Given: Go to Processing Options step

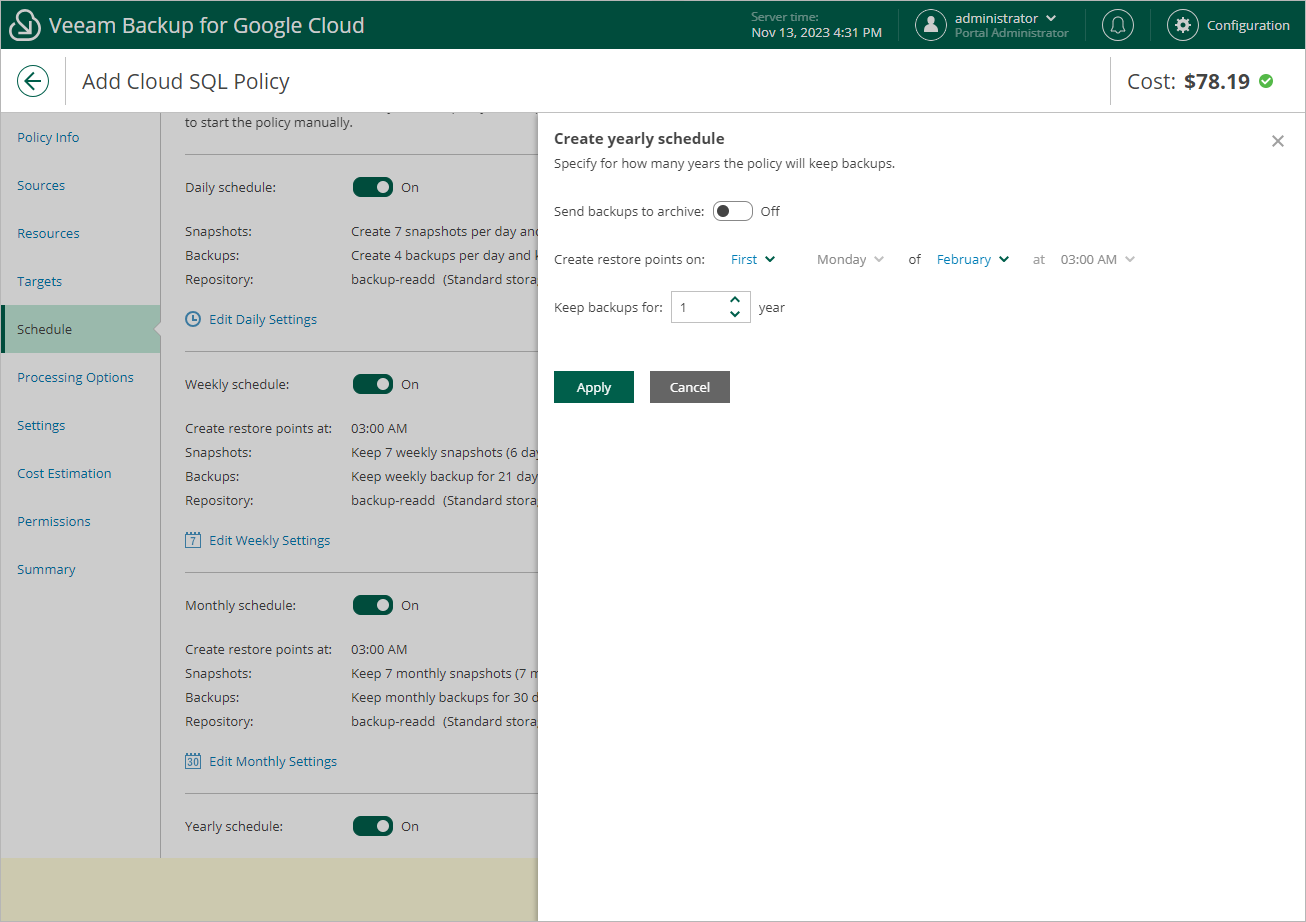Looking at the screenshot, I should point(75,377).
